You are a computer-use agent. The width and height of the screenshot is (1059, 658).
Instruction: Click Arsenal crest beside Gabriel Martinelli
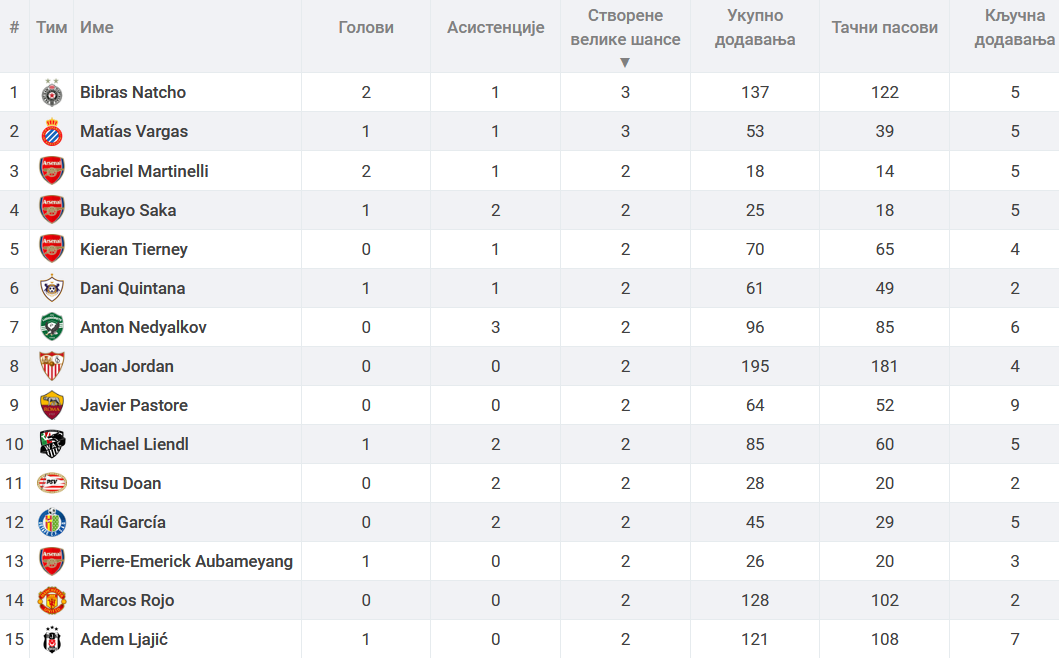[52, 171]
